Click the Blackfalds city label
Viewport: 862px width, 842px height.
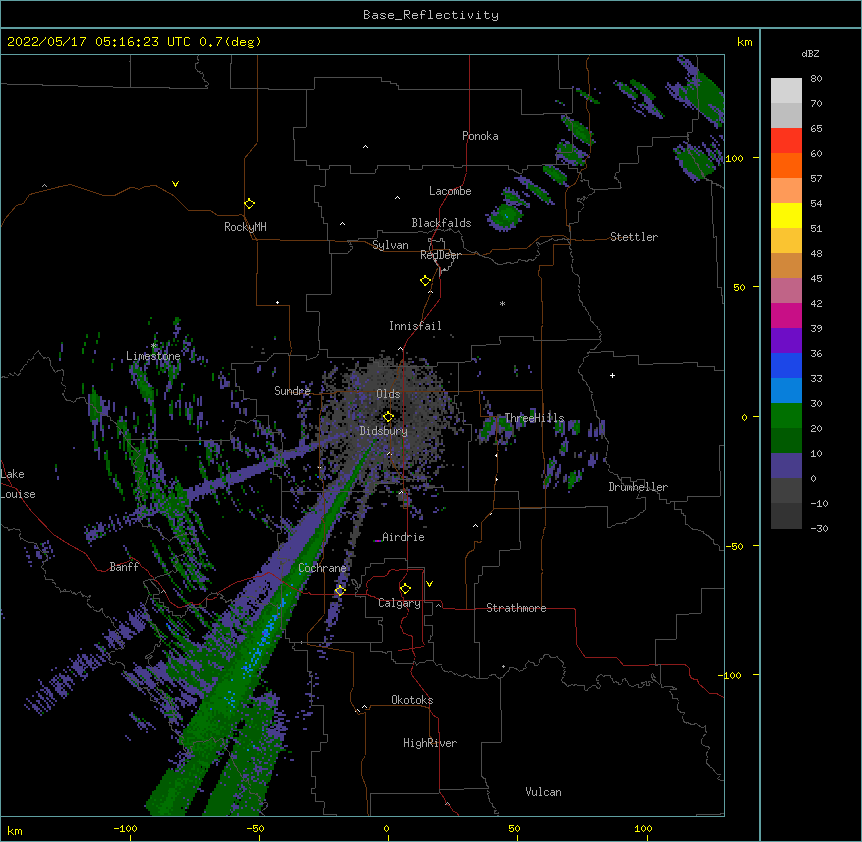click(441, 223)
